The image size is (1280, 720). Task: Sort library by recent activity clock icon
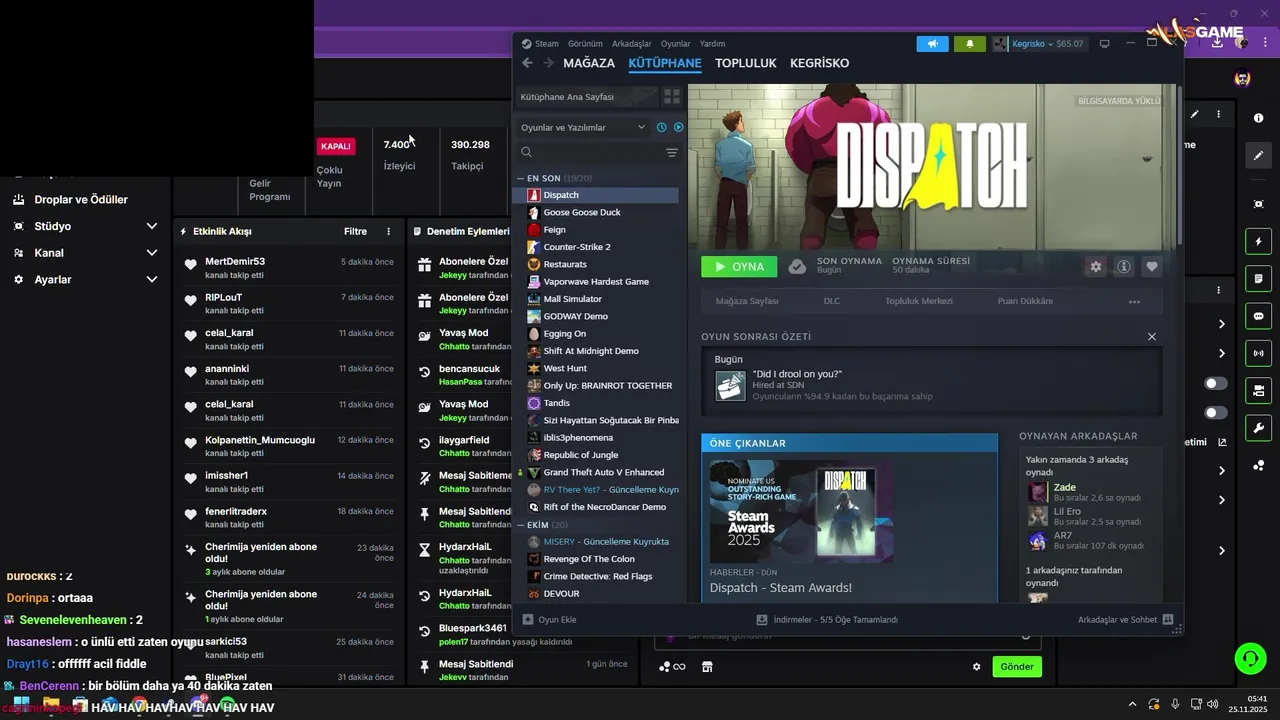click(661, 127)
